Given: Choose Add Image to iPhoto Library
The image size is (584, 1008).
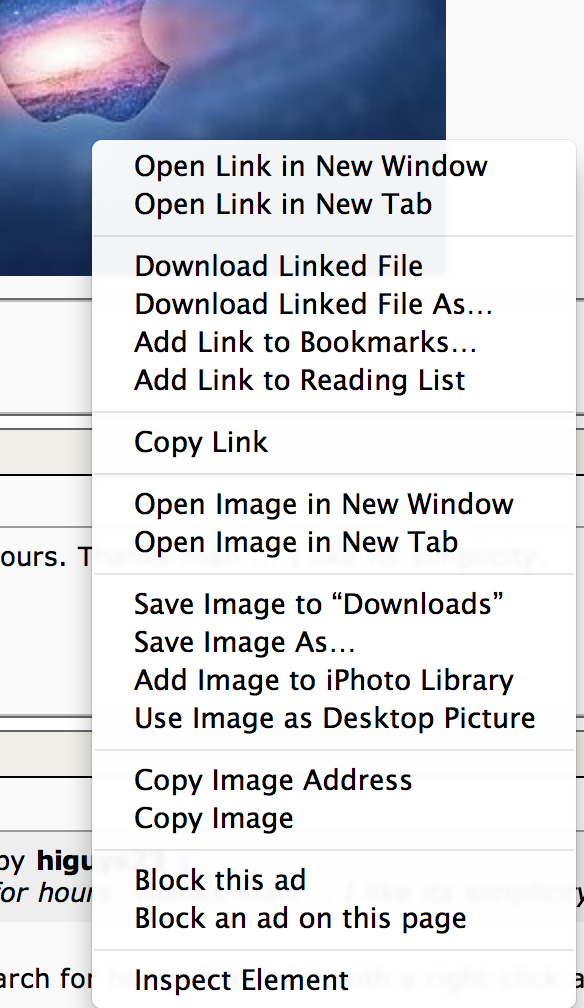Looking at the screenshot, I should tap(334, 680).
